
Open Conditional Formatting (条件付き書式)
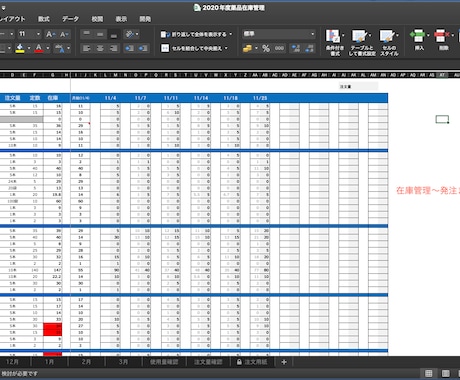coord(335,42)
